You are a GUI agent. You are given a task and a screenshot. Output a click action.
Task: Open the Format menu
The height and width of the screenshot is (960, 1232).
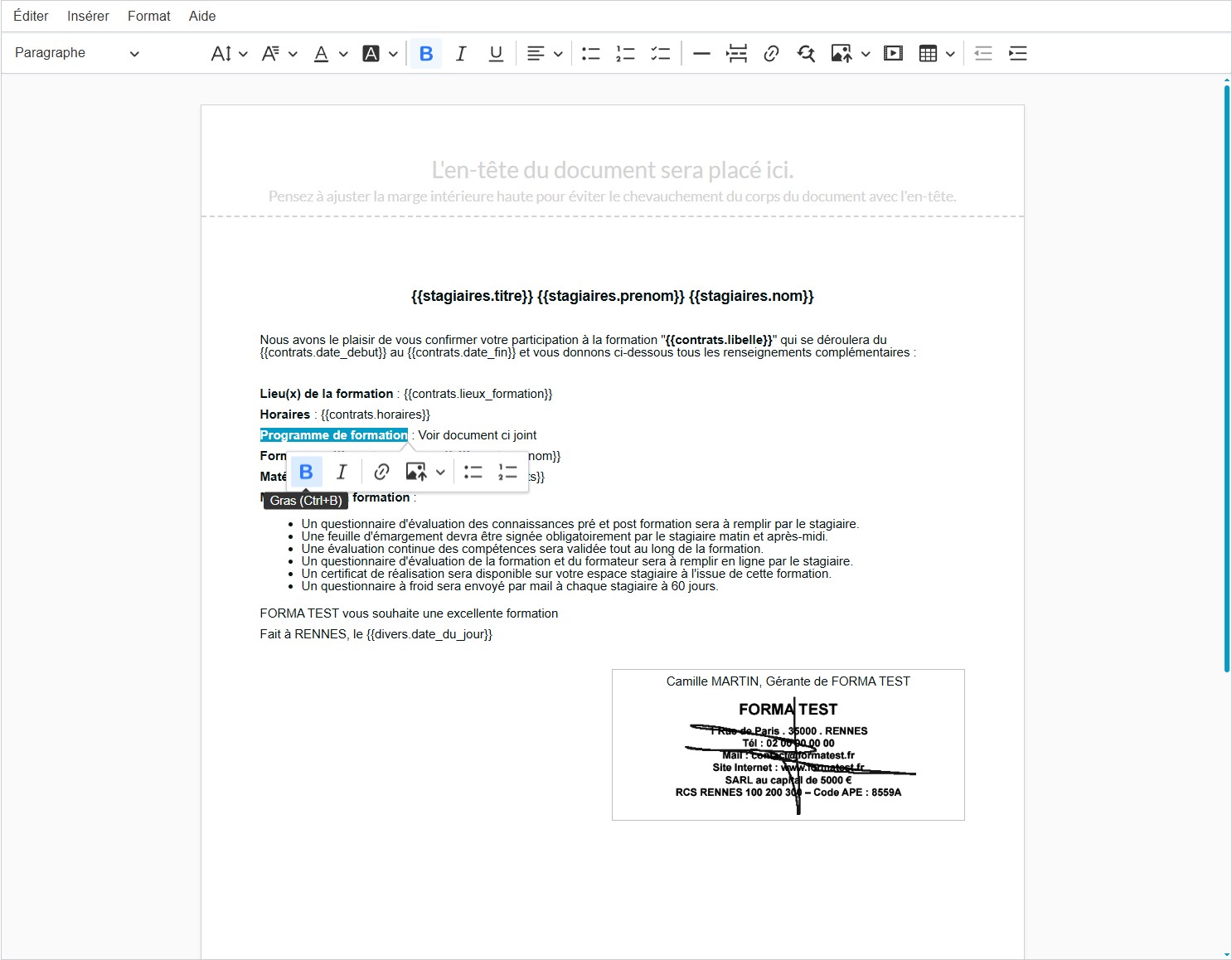(149, 16)
